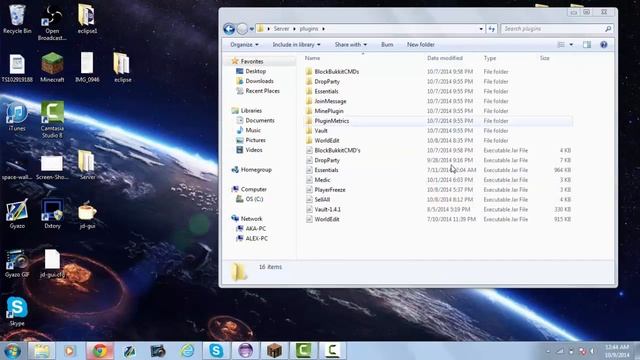The height and width of the screenshot is (360, 640).
Task: Select the eclipse folder on desktop
Action: click(122, 68)
